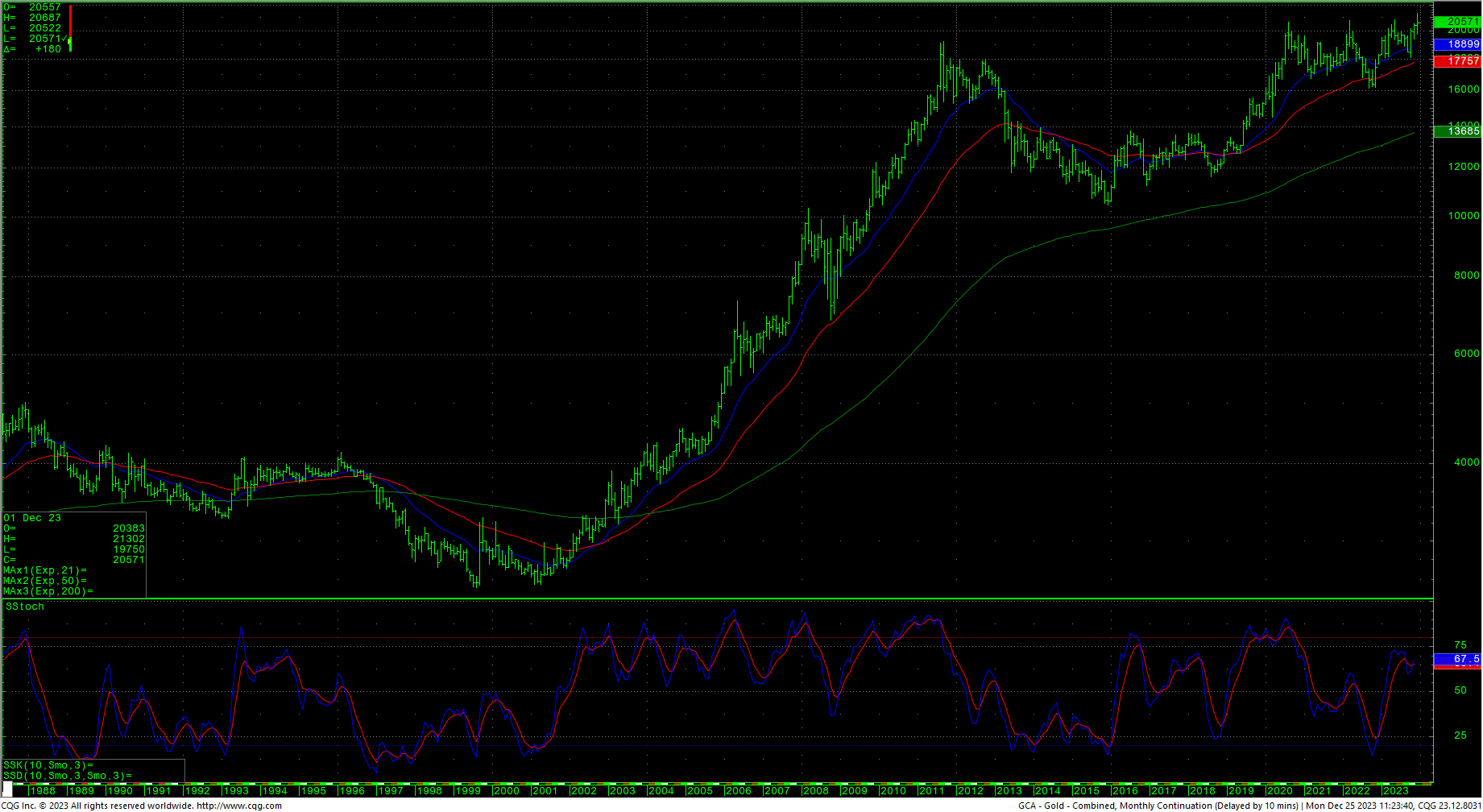Screen dimensions: 1483x812
Task: Click the 10000 level on price scale
Action: [x=1463, y=216]
